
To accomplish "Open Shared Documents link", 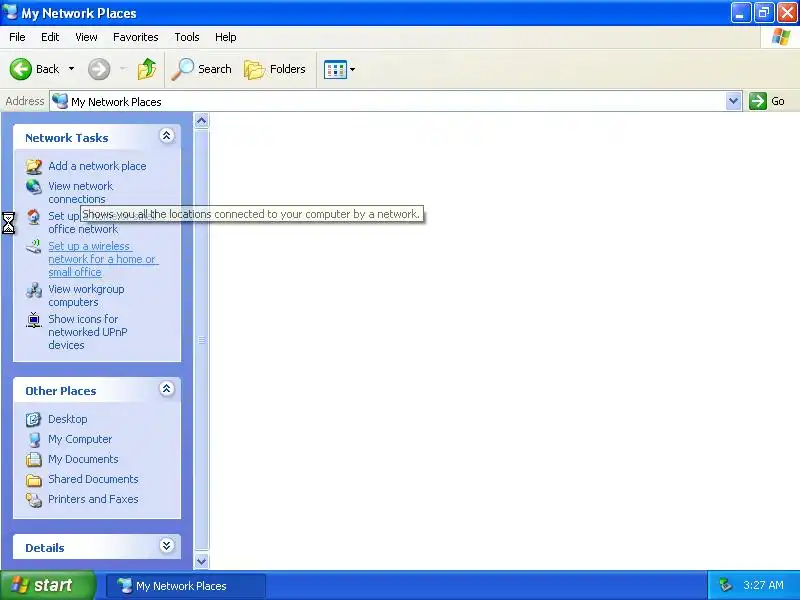I will coord(93,479).
